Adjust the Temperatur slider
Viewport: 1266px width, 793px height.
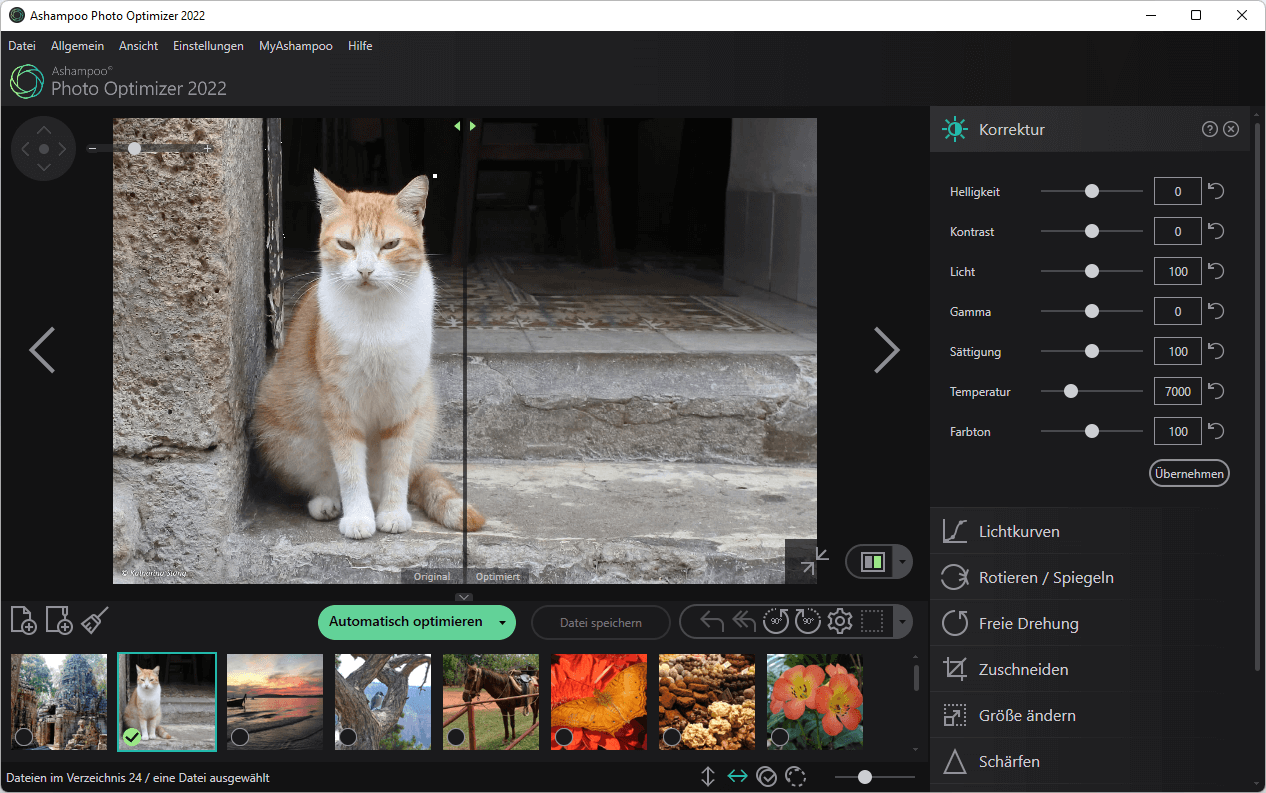(x=1071, y=391)
